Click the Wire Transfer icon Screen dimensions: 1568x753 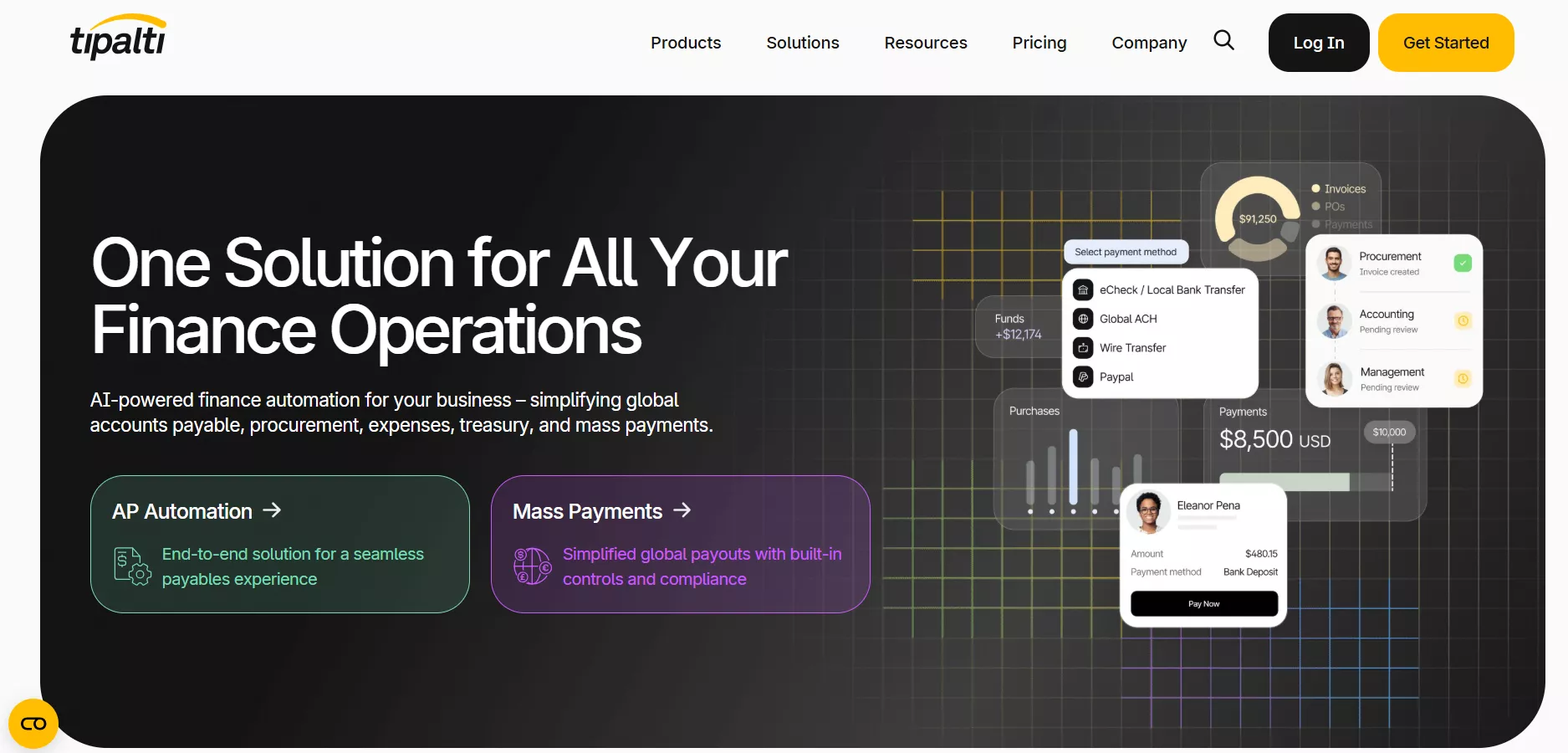click(x=1083, y=348)
